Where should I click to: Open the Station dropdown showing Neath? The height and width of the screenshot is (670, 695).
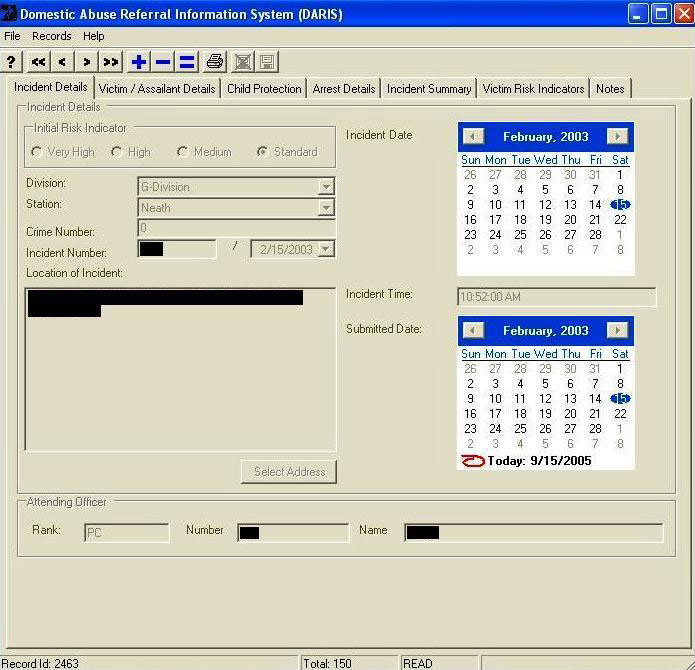326,208
